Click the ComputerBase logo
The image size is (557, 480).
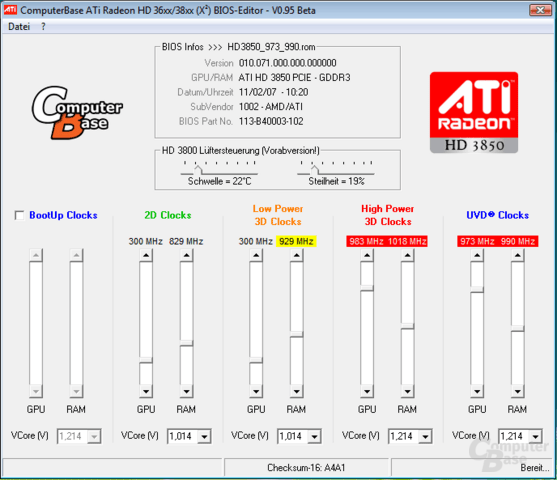pos(77,112)
